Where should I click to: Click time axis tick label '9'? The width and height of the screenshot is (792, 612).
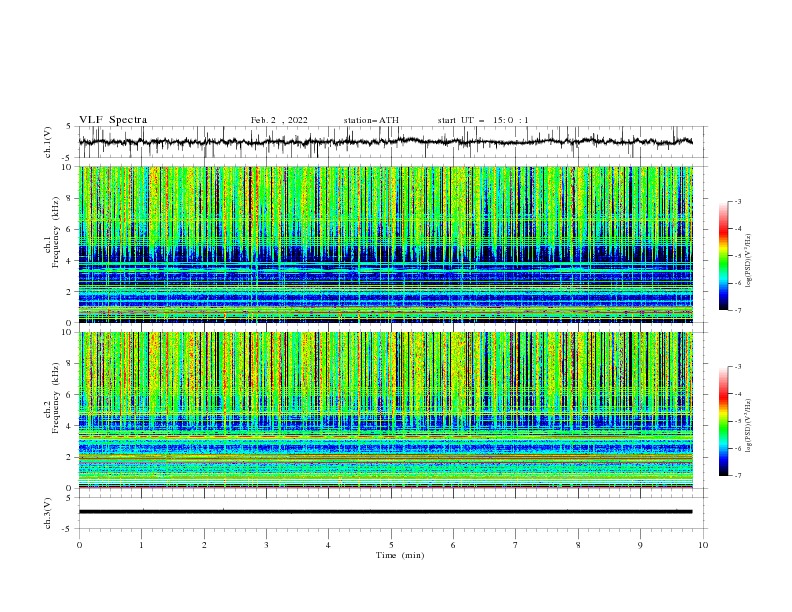coord(640,545)
